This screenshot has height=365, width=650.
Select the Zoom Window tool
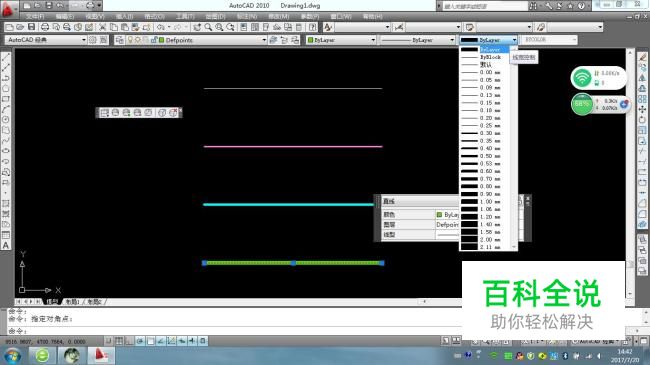pyautogui.click(x=219, y=27)
